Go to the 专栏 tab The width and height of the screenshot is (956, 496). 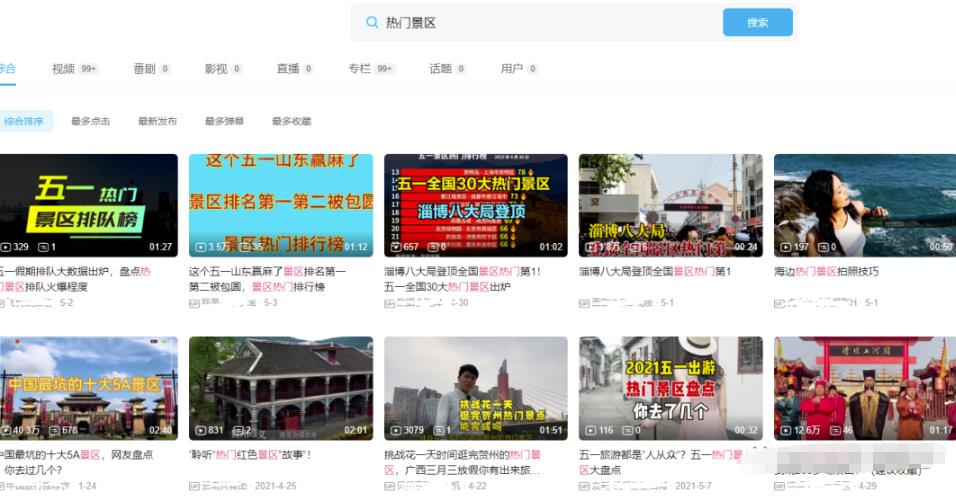pyautogui.click(x=359, y=69)
